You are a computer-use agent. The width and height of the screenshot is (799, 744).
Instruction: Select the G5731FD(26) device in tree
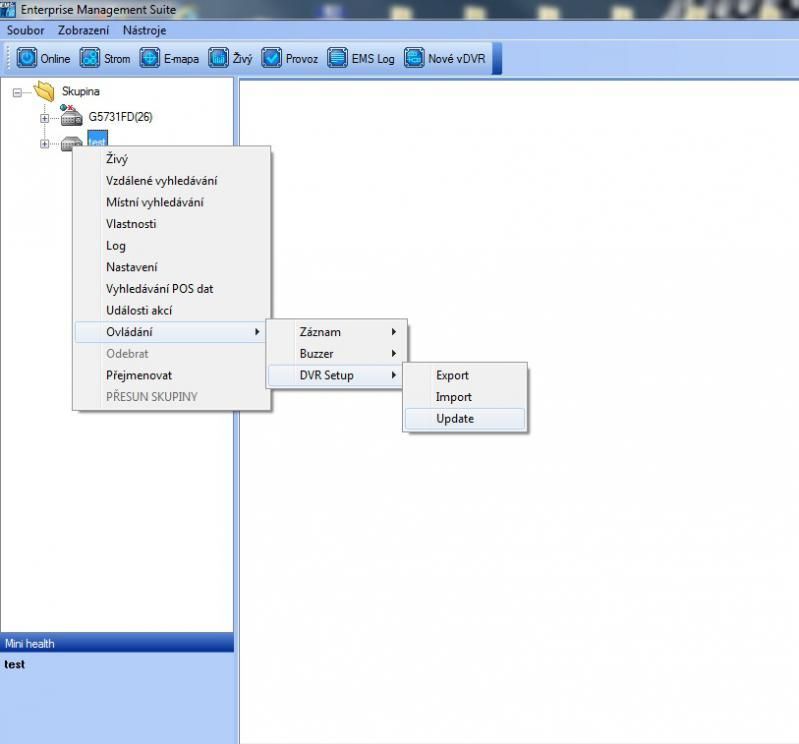click(x=119, y=117)
